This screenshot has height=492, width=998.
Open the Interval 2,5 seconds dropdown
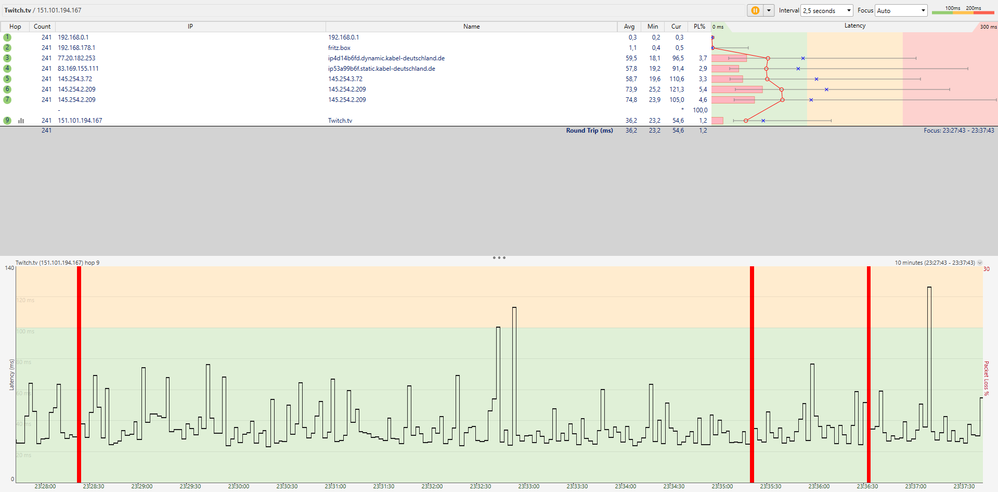tap(827, 10)
